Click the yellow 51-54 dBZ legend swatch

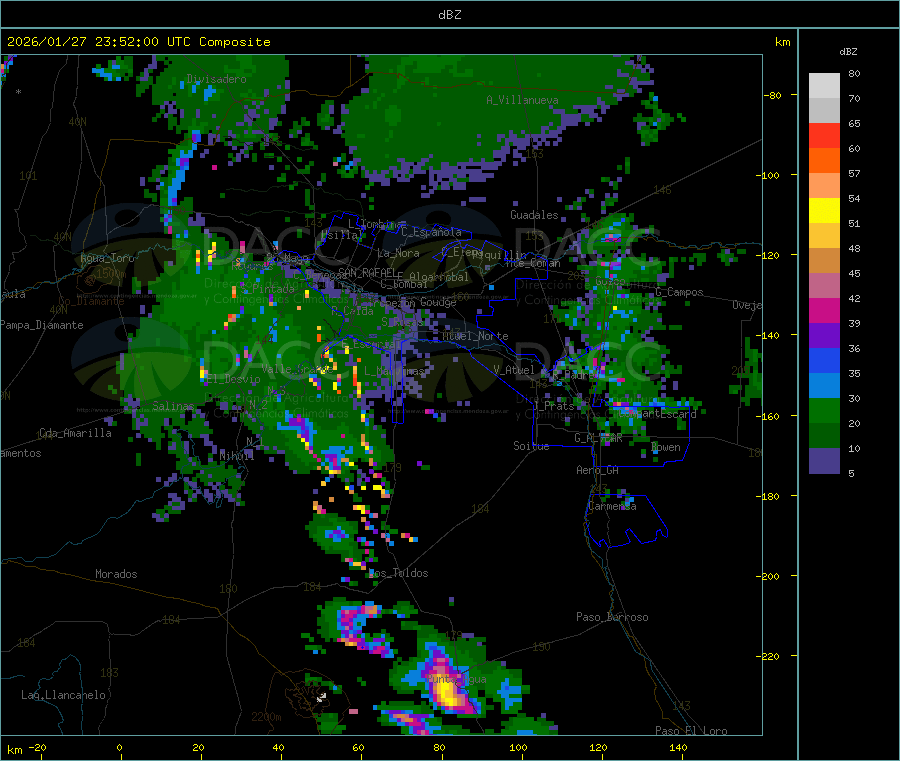click(x=824, y=211)
